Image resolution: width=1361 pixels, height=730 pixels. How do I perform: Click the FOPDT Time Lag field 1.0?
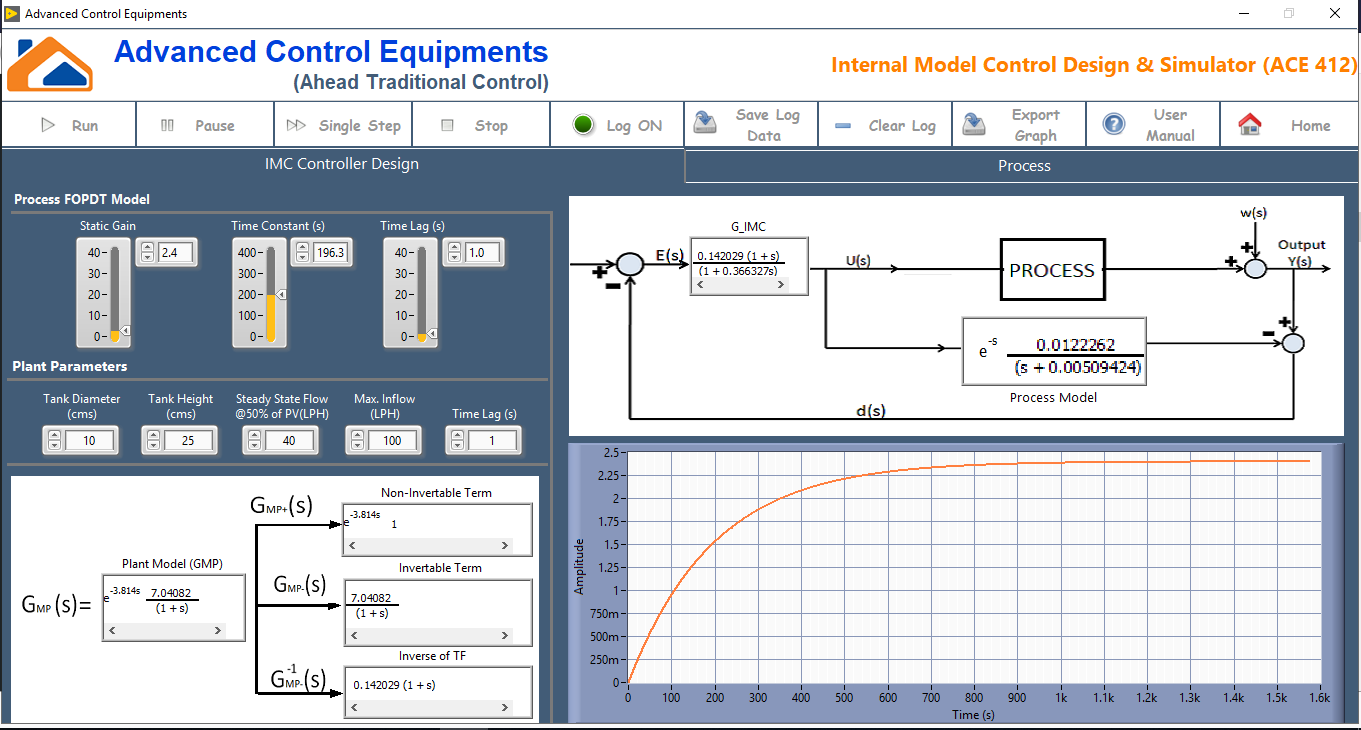coord(481,253)
